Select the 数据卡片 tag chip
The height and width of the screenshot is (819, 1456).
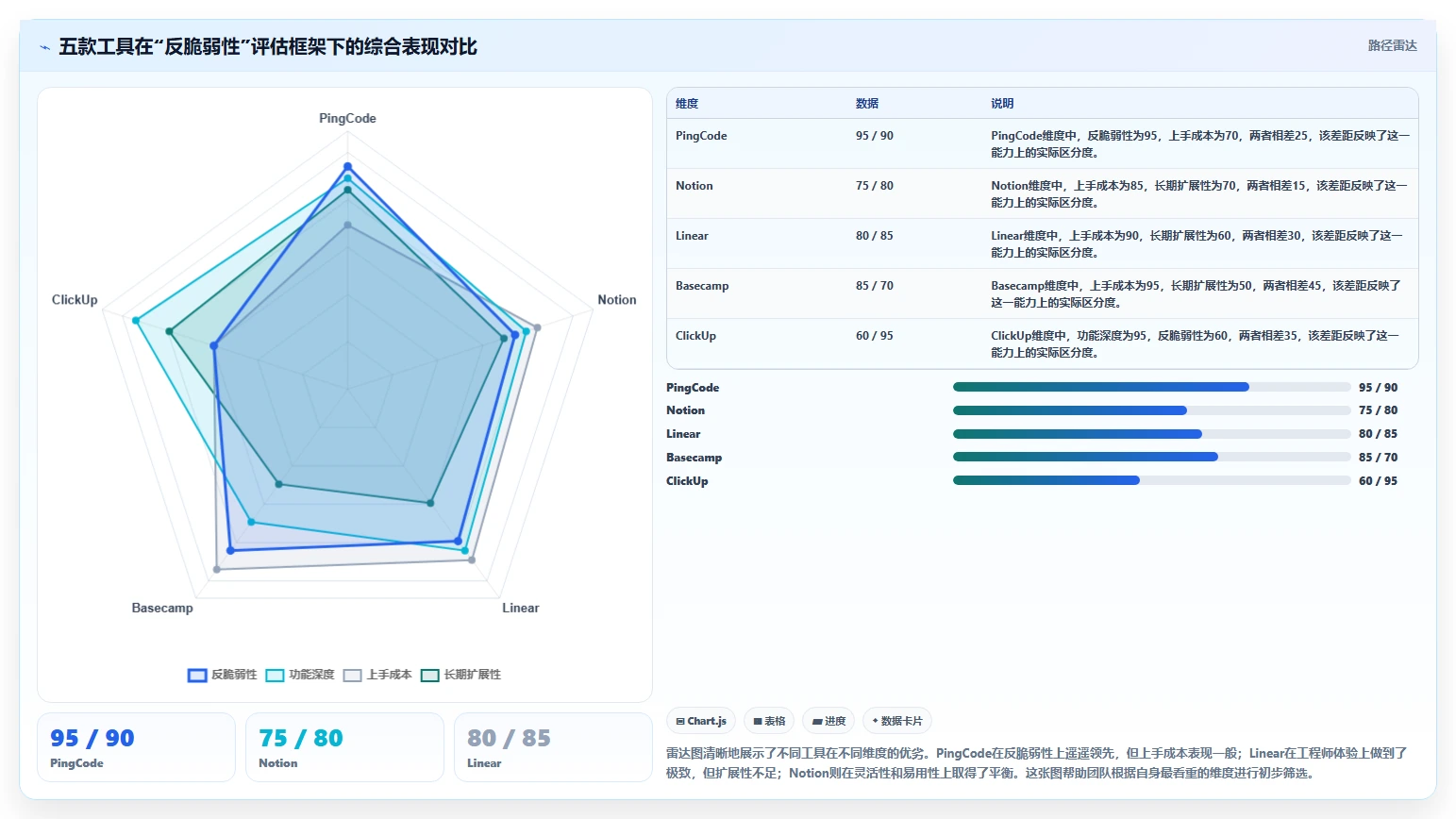896,721
